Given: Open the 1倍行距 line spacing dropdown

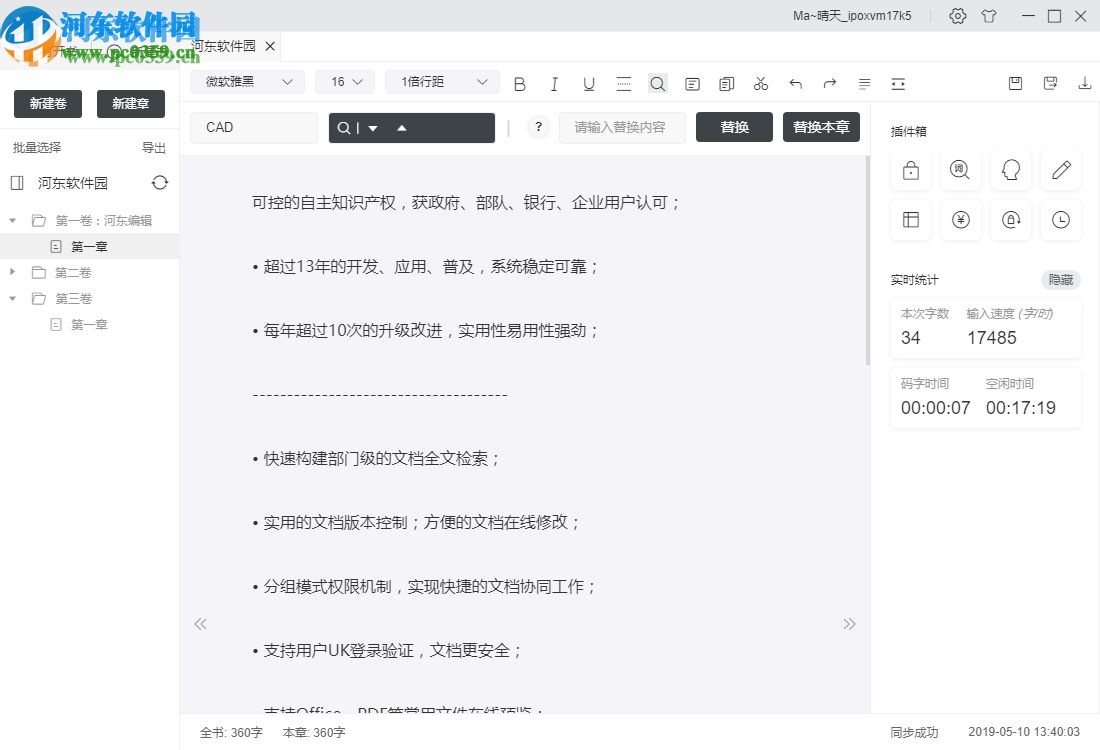Looking at the screenshot, I should [441, 82].
